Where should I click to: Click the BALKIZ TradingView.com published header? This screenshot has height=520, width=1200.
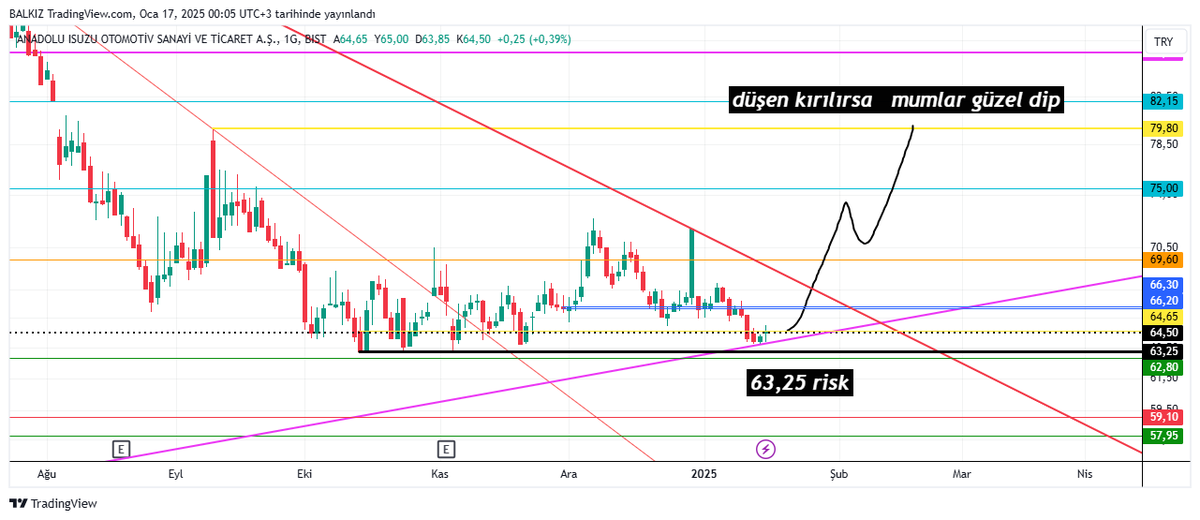point(192,14)
